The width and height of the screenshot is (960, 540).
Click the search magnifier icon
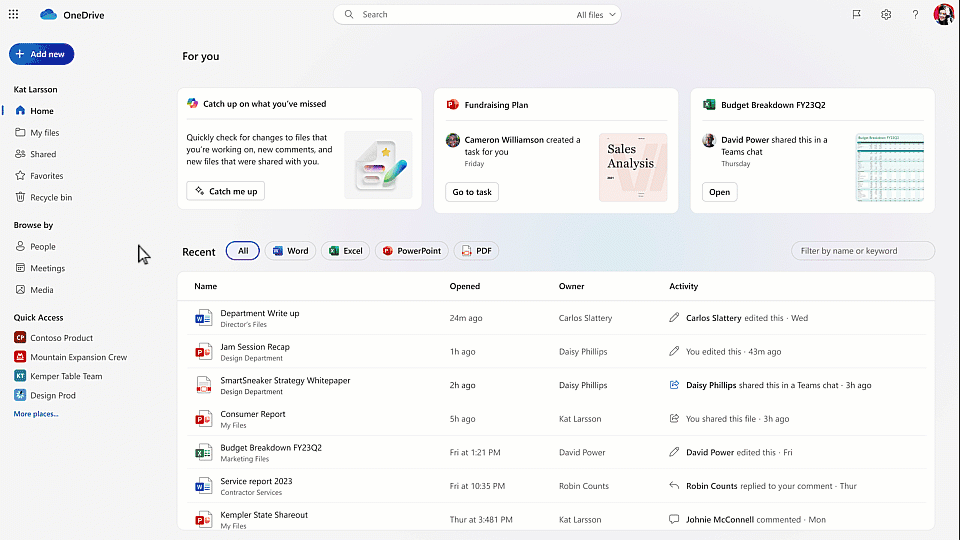tap(349, 14)
